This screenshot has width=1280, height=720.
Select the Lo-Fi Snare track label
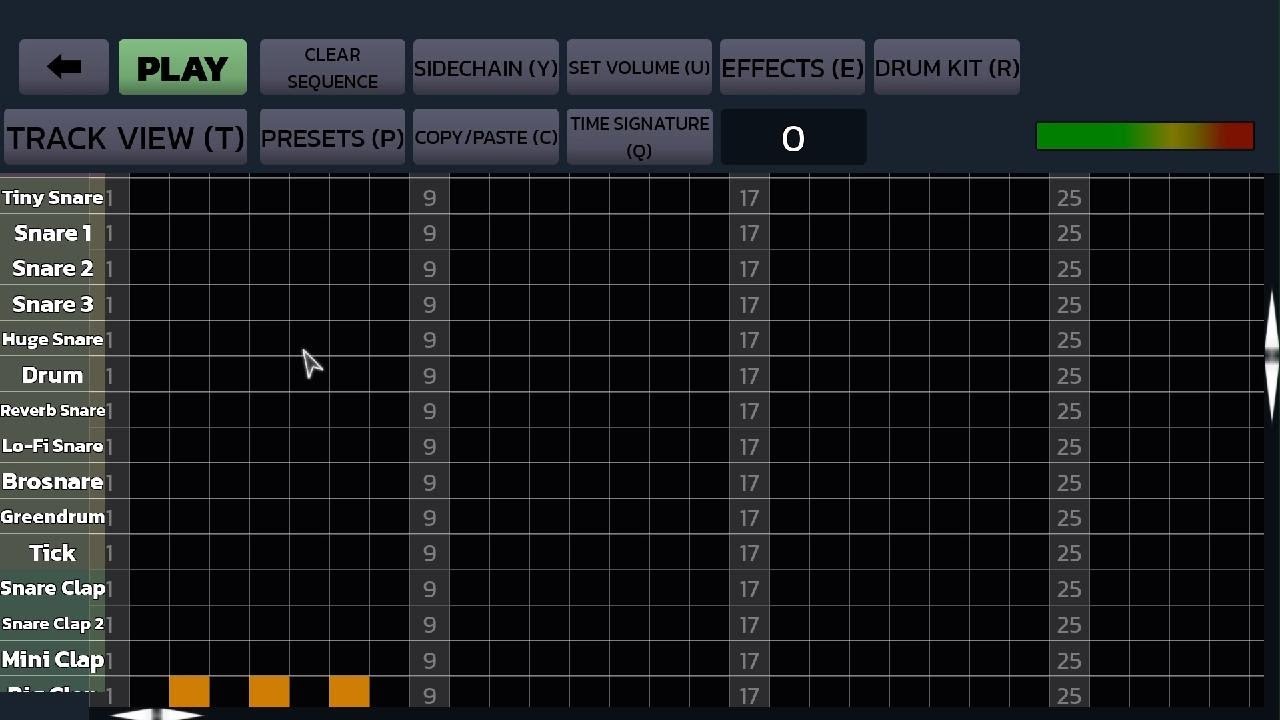52,446
